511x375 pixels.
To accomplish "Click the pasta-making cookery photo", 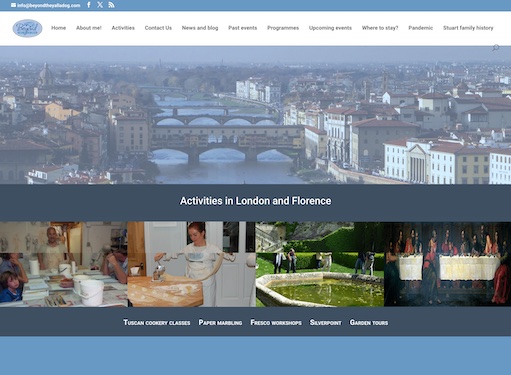I will [x=192, y=264].
